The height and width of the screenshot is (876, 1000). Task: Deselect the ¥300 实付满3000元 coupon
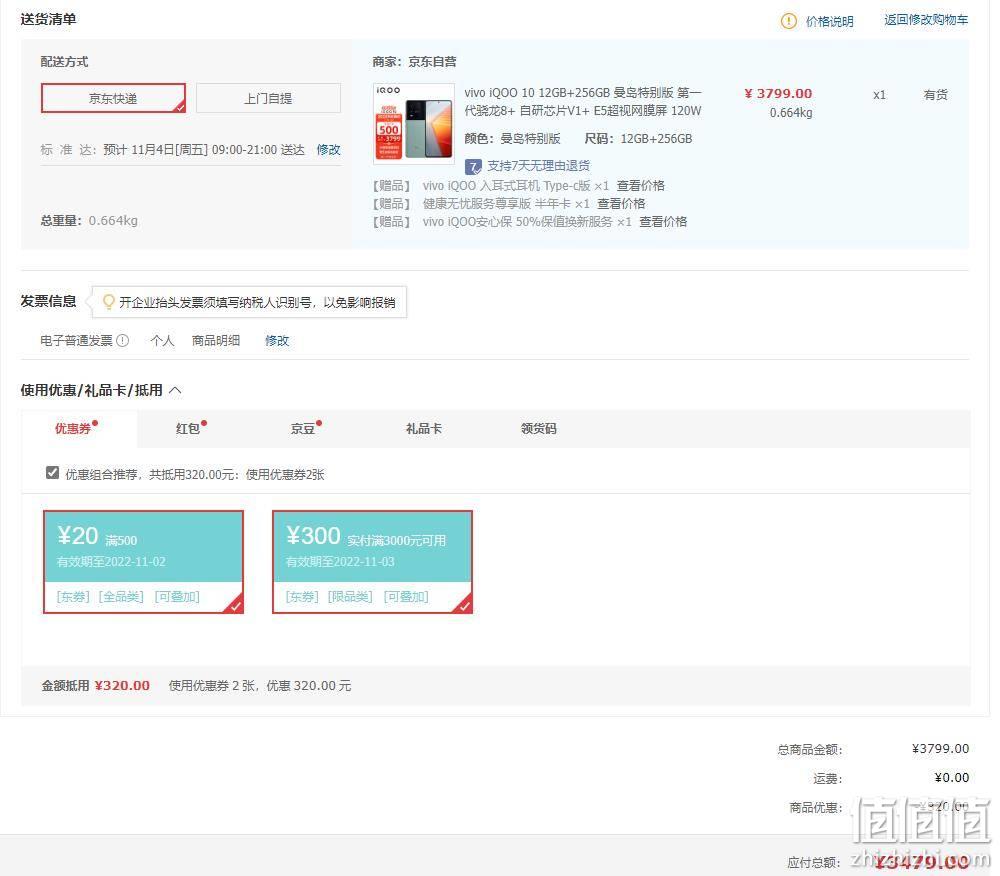coord(372,562)
